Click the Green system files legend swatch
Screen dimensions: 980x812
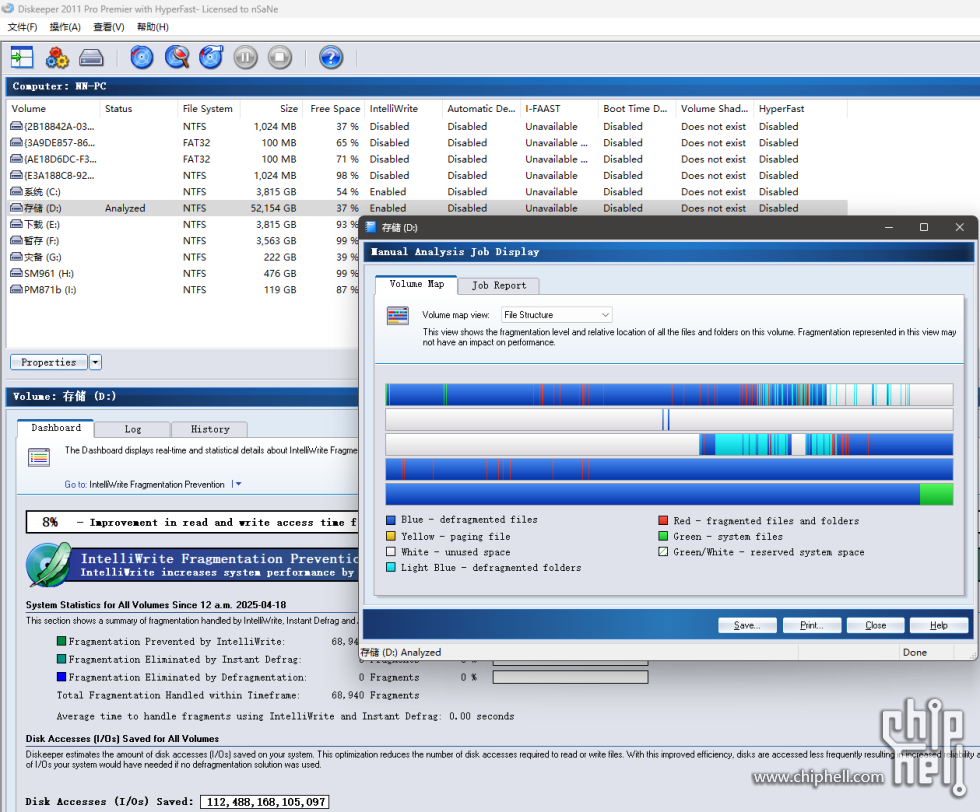click(663, 536)
